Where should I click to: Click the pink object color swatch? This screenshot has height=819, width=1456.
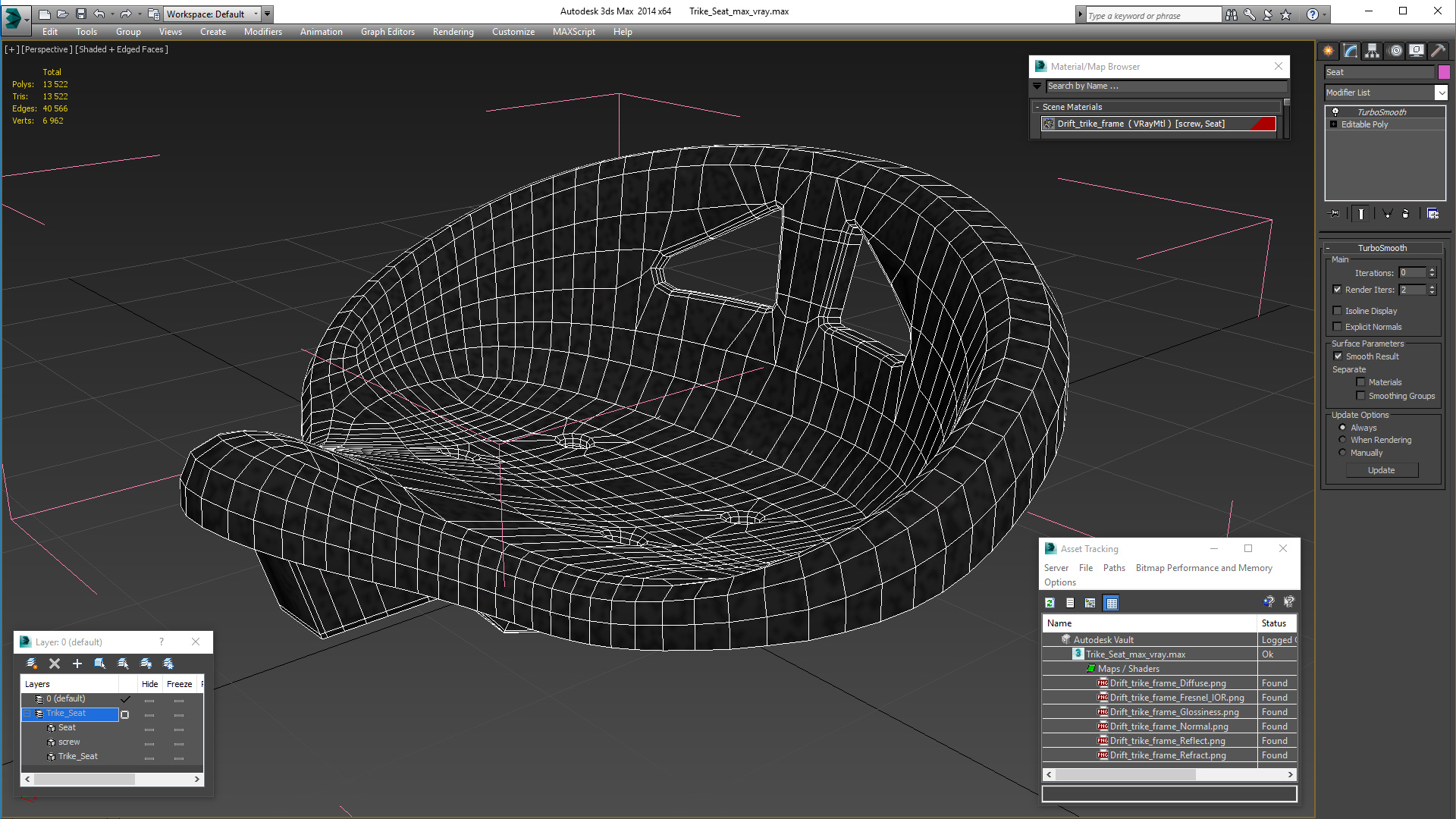click(x=1444, y=72)
